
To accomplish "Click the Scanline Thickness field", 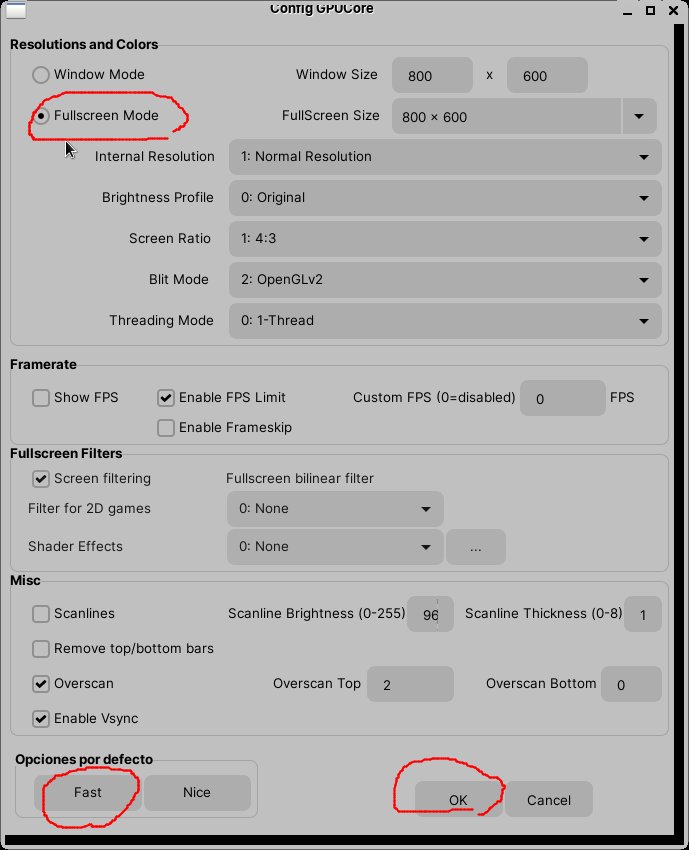I will 642,614.
